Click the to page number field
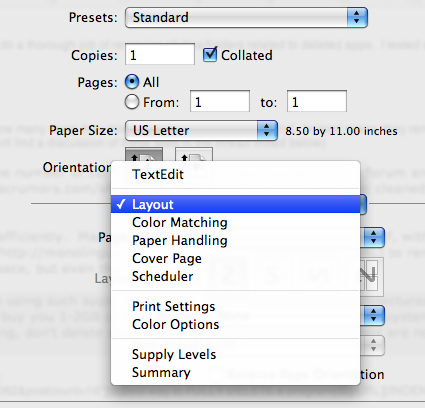The width and height of the screenshot is (425, 408). point(317,101)
